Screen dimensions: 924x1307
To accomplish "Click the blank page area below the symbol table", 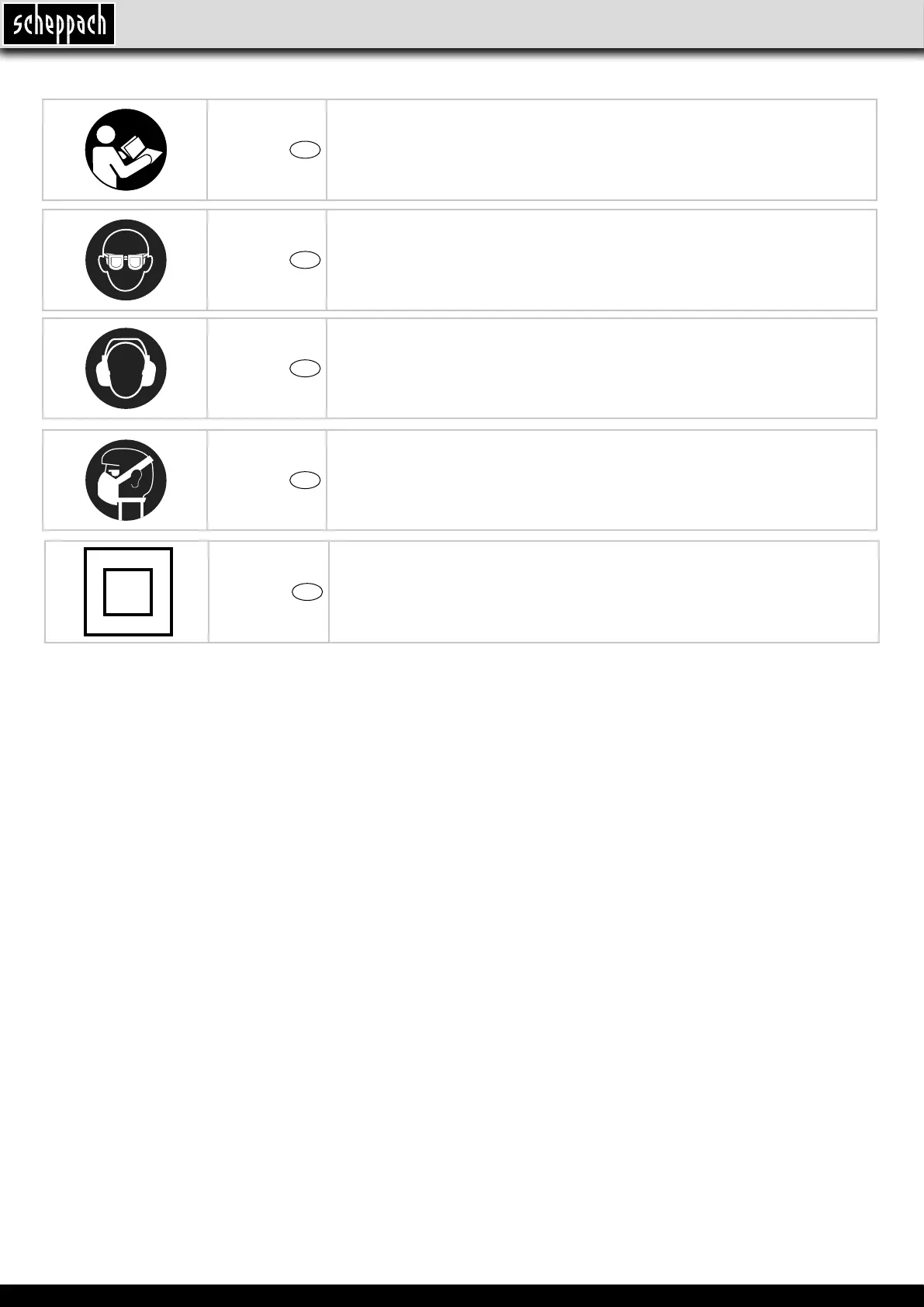I will click(x=462, y=931).
